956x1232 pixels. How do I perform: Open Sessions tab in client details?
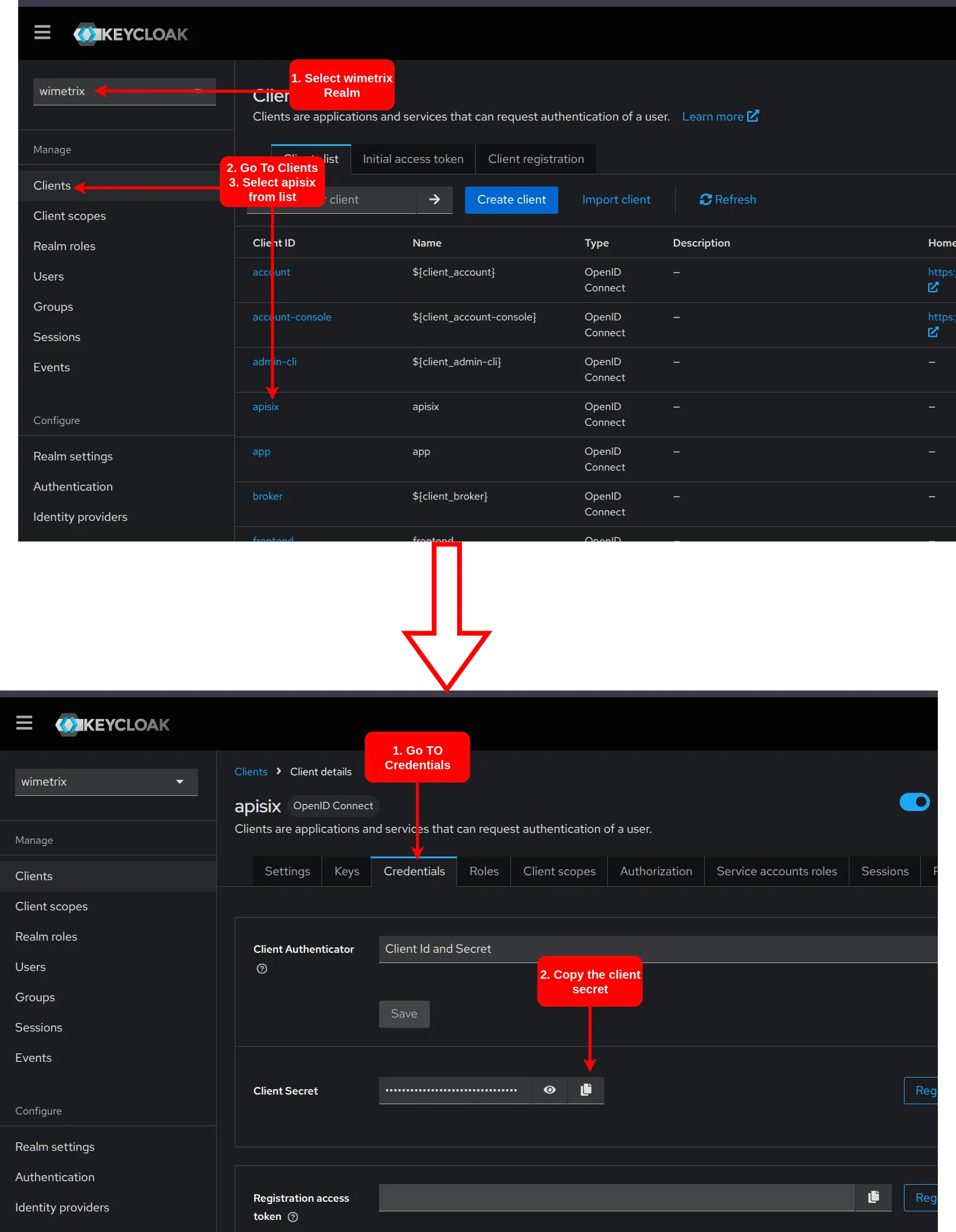pyautogui.click(x=885, y=871)
